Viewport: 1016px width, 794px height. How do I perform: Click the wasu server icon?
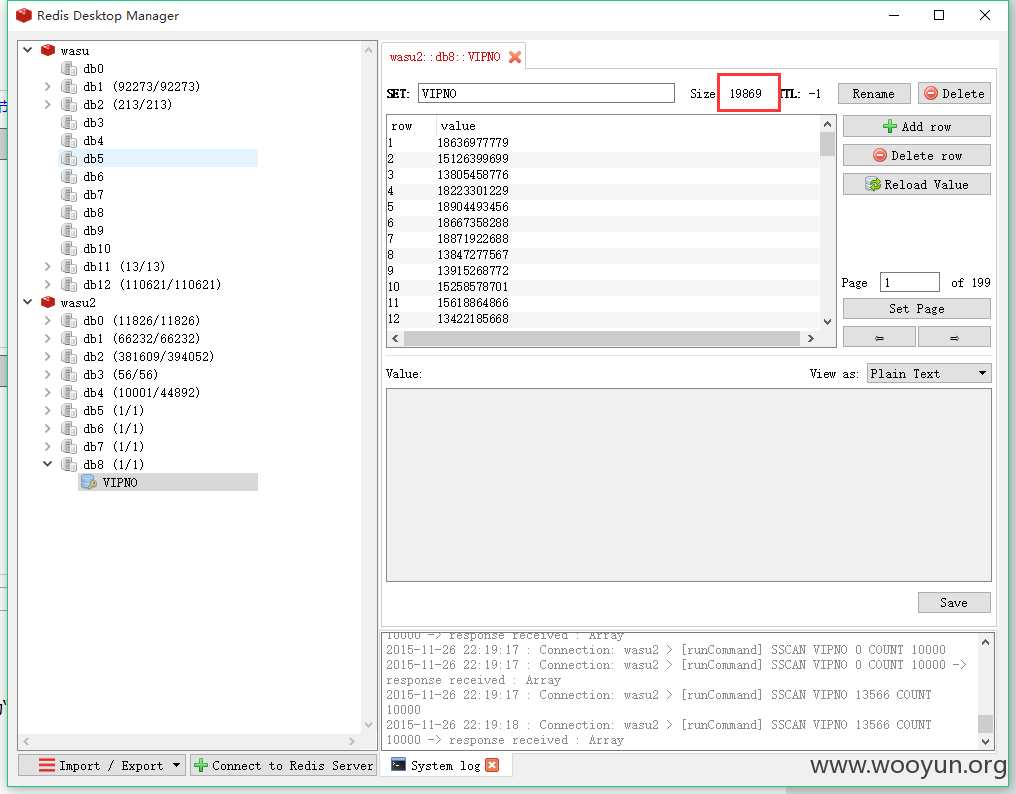point(48,50)
